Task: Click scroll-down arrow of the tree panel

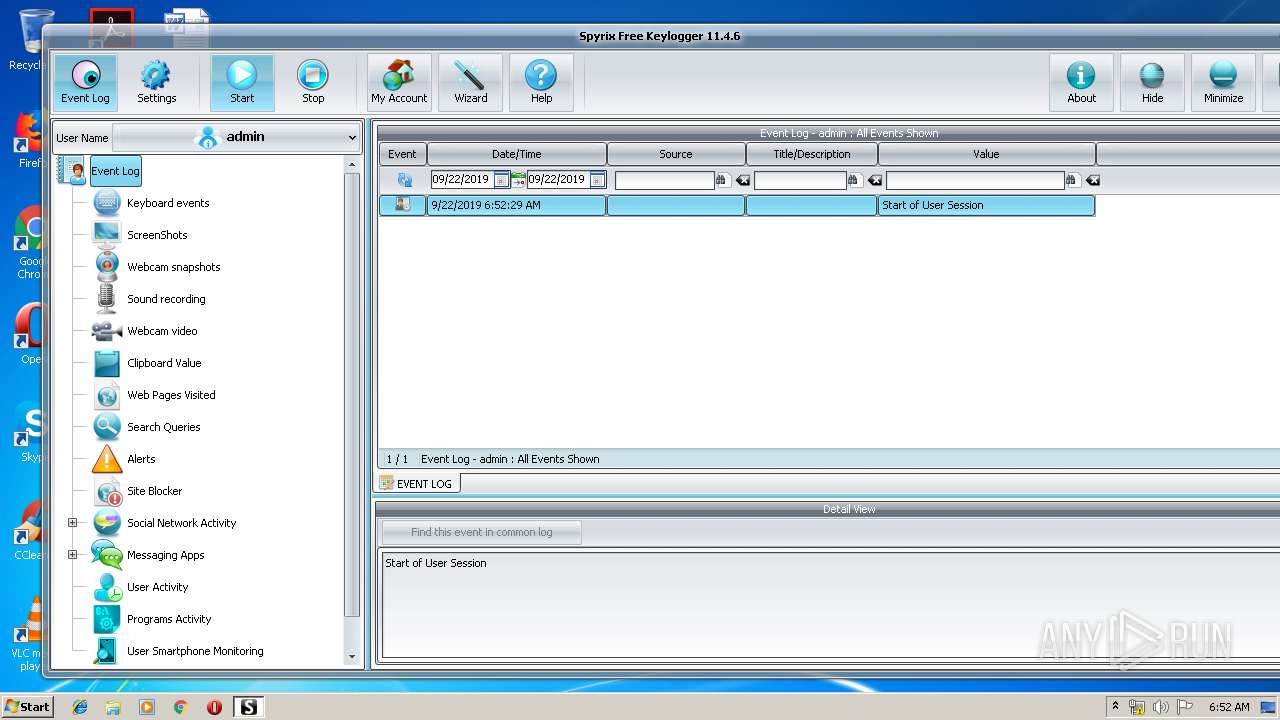Action: click(351, 657)
